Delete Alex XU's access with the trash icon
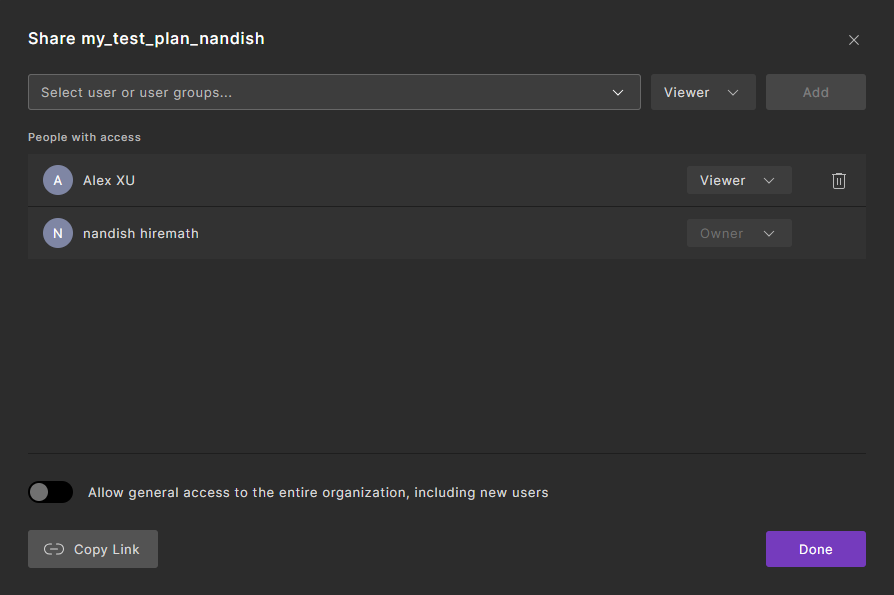Image resolution: width=894 pixels, height=595 pixels. tap(839, 181)
